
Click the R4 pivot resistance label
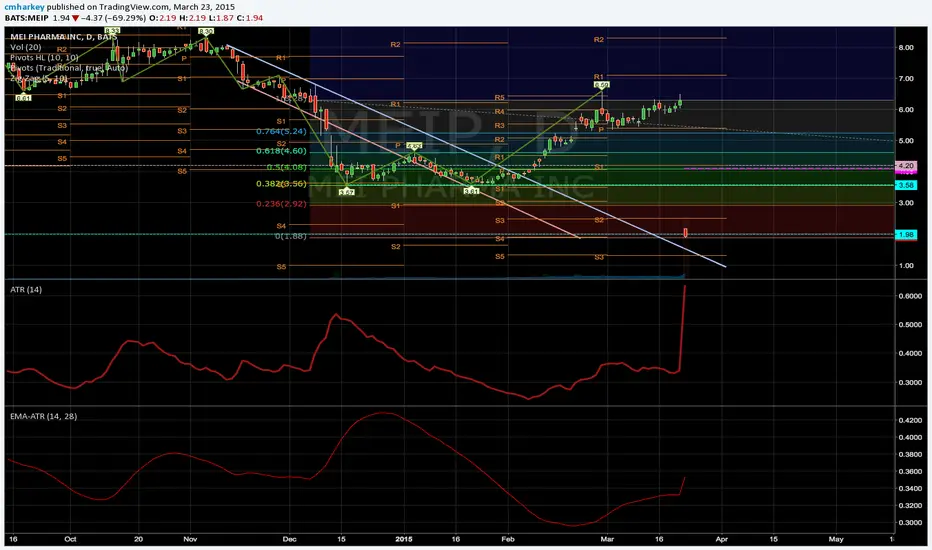pyautogui.click(x=499, y=112)
